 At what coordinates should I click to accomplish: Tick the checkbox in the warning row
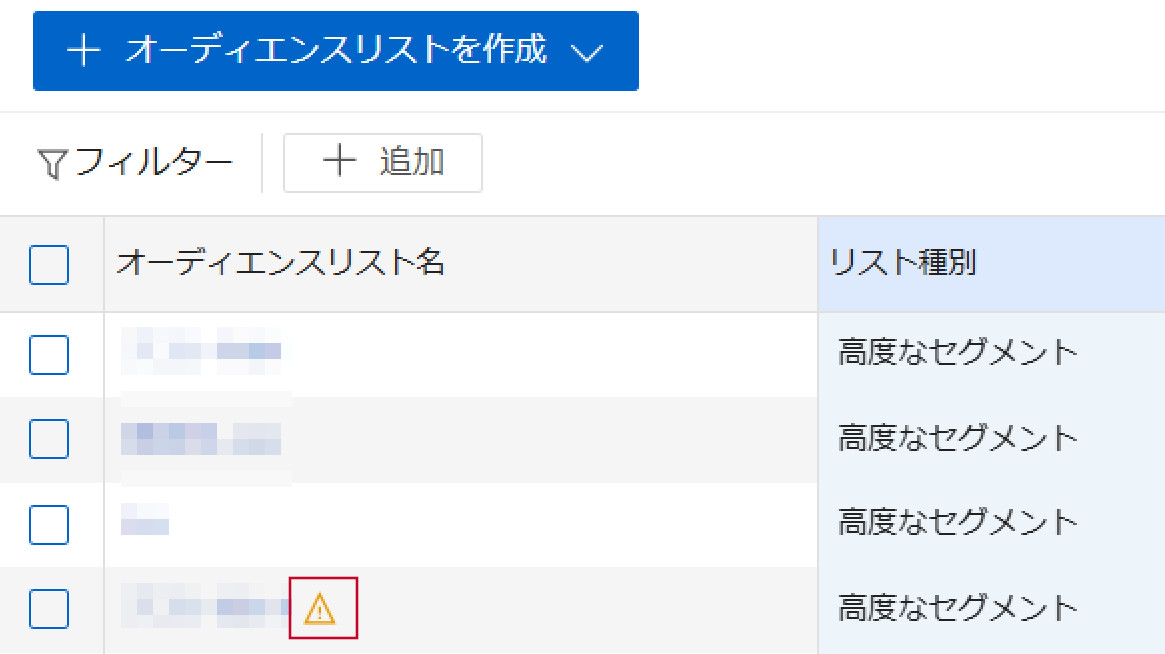[x=49, y=609]
